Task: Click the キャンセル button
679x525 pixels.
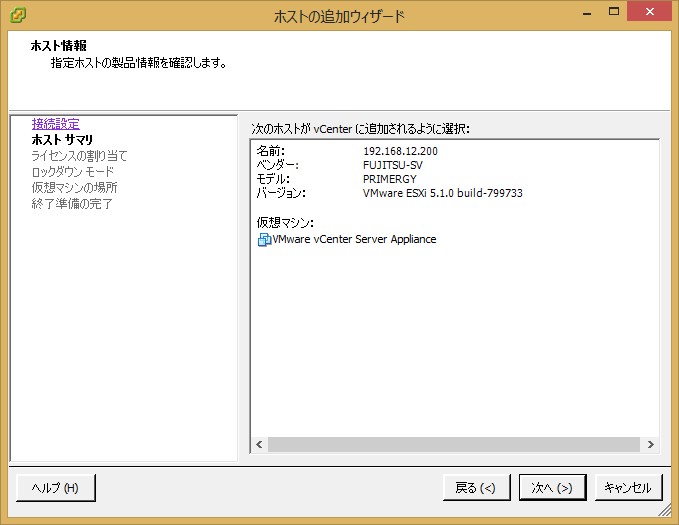Action: click(x=628, y=488)
